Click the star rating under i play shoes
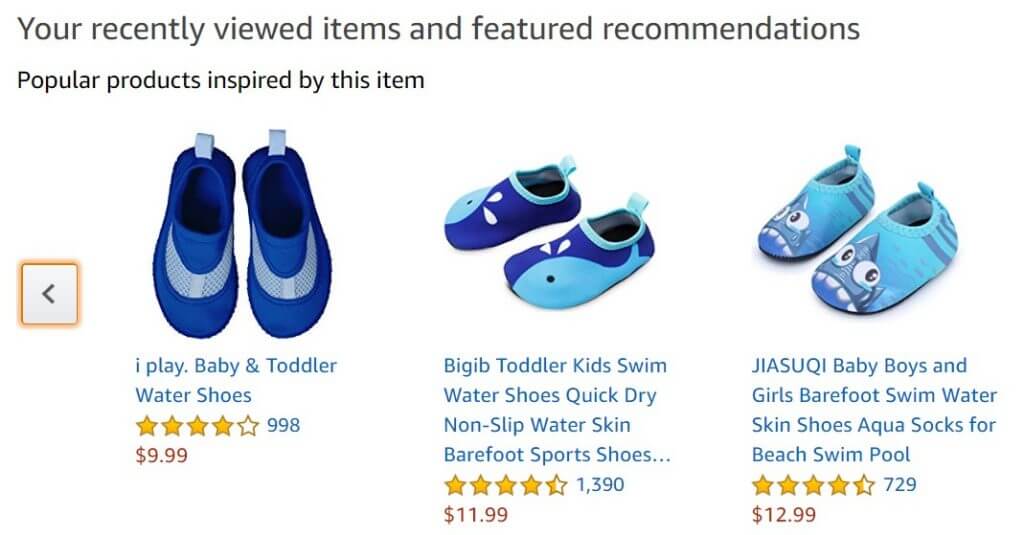The width and height of the screenshot is (1024, 535). coord(197,426)
